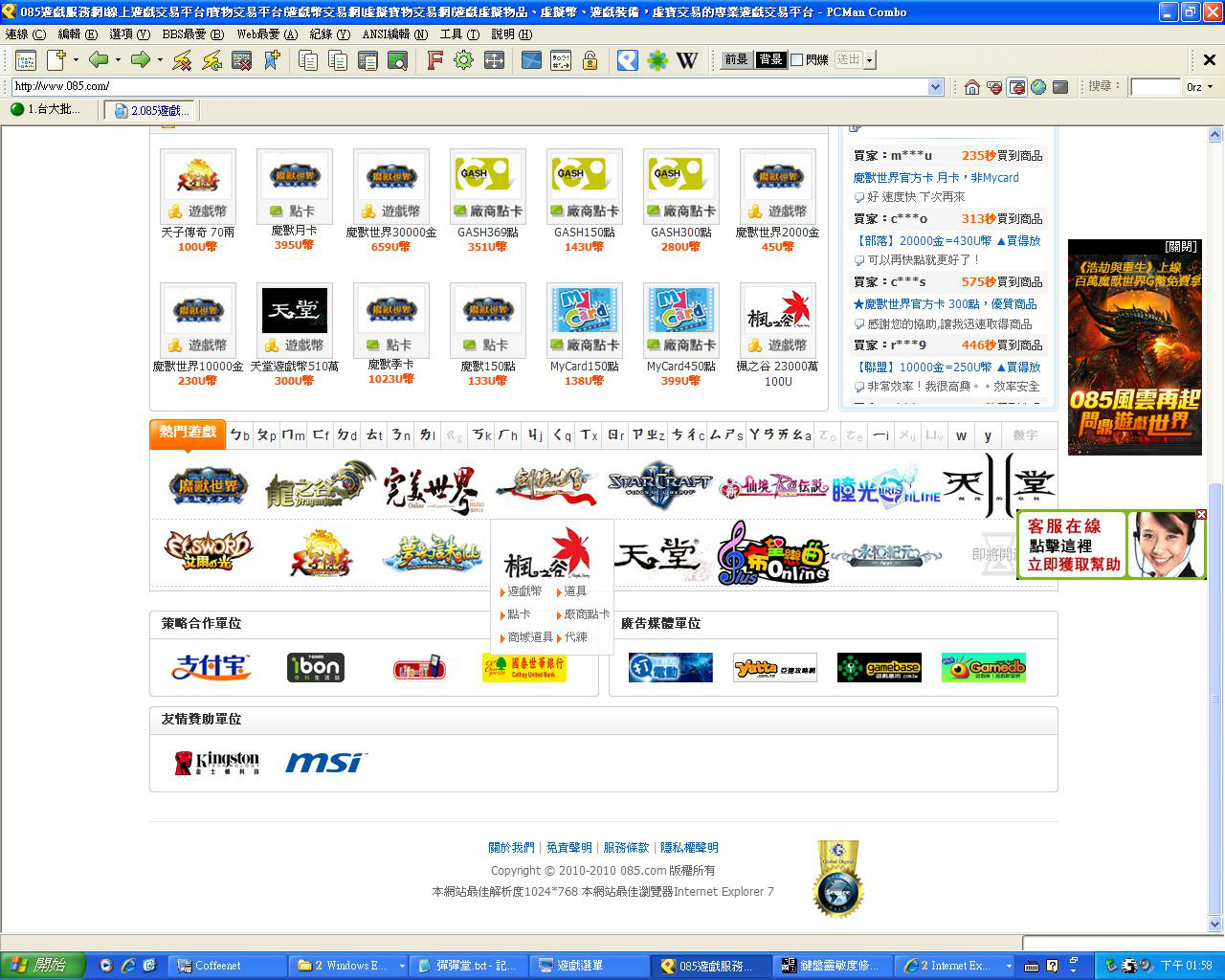The height and width of the screenshot is (980, 1225).
Task: Go to home page via house icon
Action: 972,87
